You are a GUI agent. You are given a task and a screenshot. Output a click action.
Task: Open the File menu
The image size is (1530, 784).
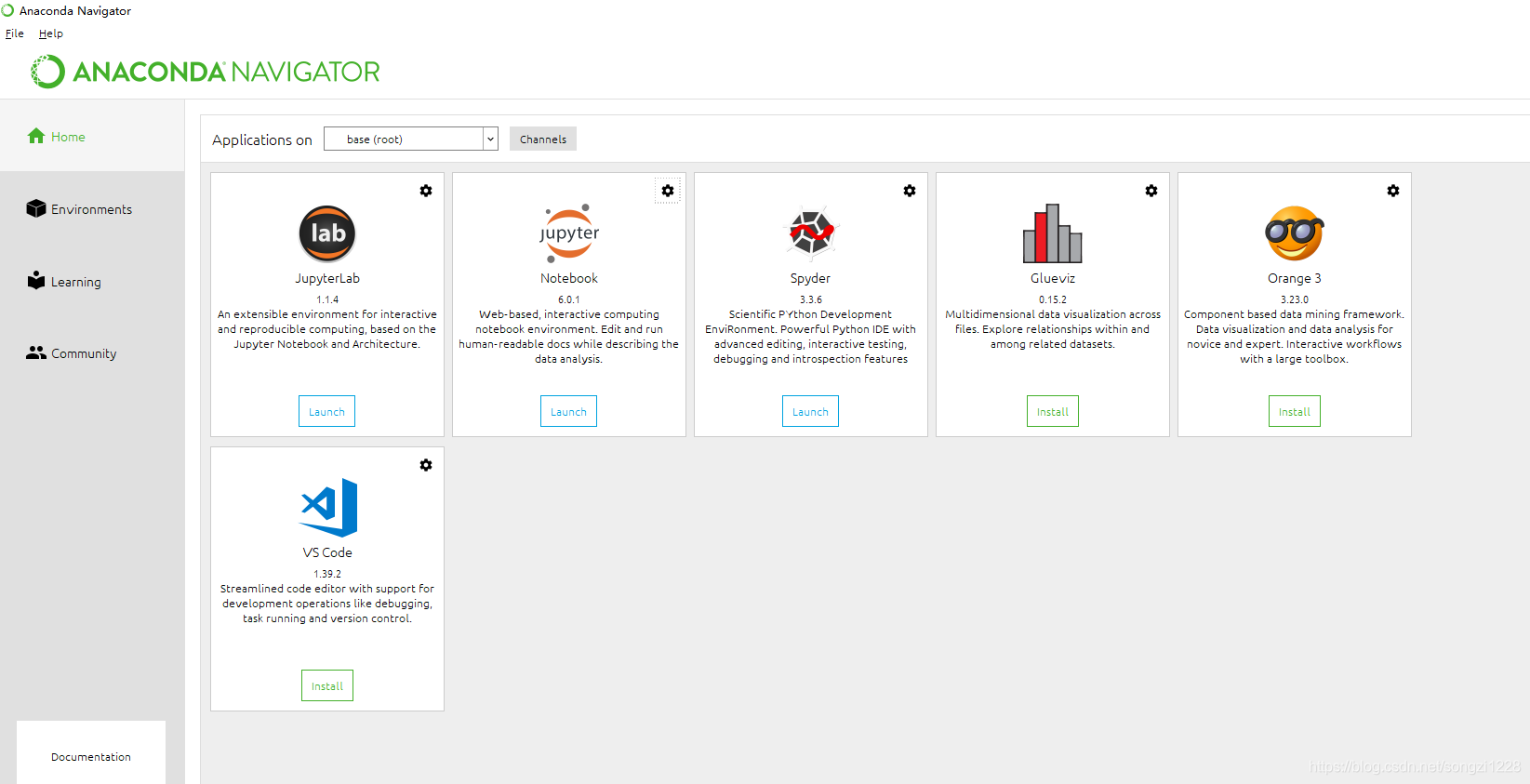click(15, 33)
